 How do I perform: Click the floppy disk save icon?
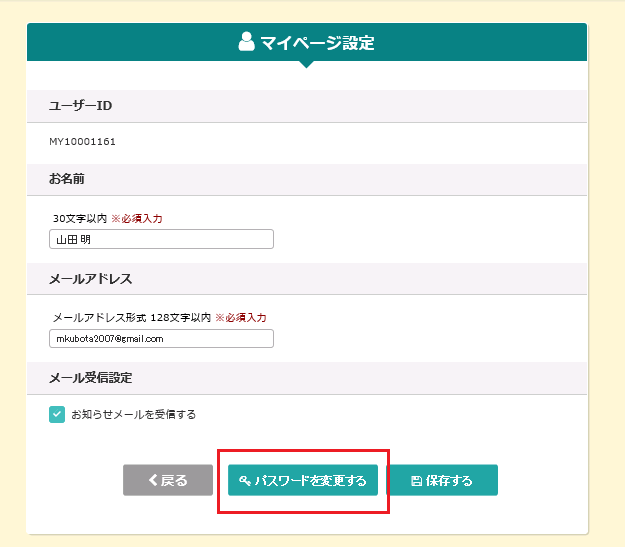tap(416, 481)
